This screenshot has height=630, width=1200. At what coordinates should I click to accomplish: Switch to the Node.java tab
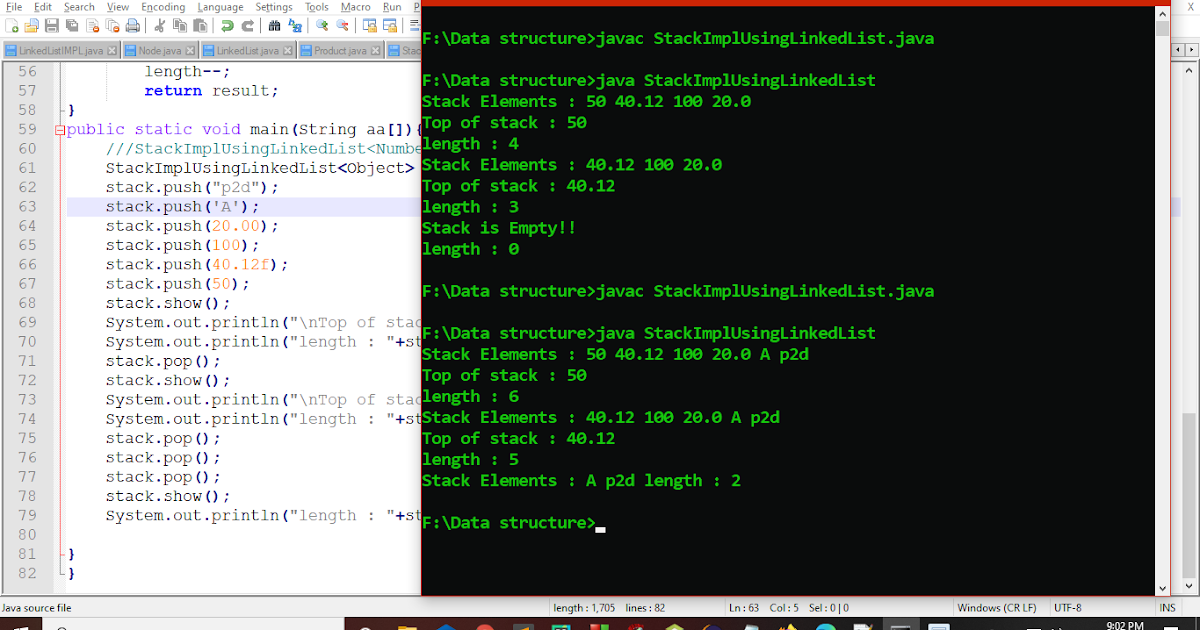tap(158, 48)
